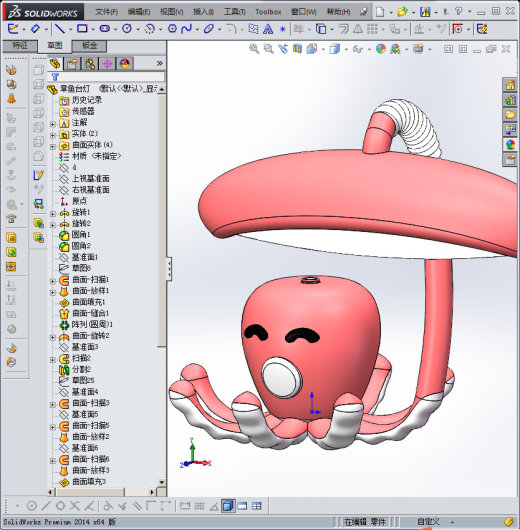Open SolidWorks Resources home in task pane

point(510,85)
